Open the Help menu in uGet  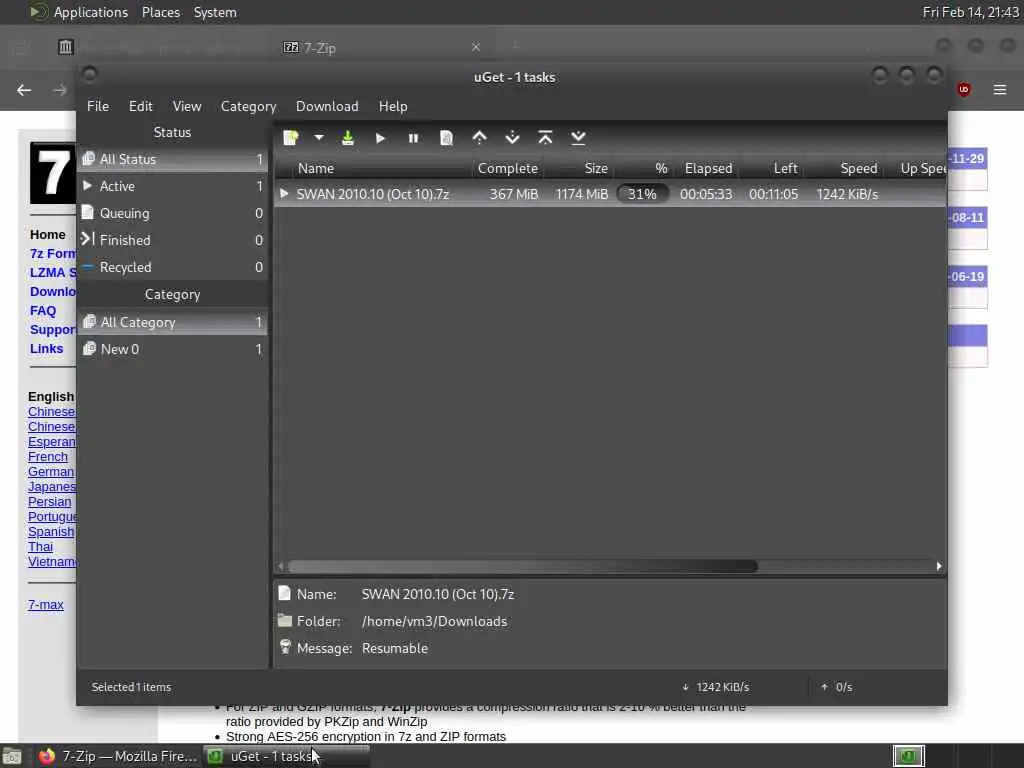coord(393,106)
